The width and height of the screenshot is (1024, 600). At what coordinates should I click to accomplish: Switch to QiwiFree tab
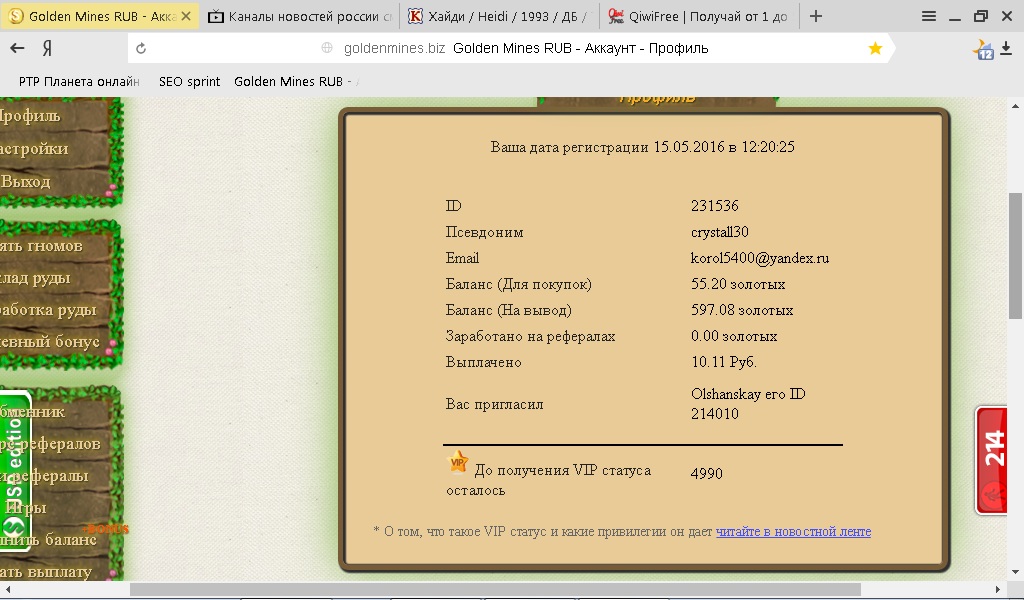tap(698, 16)
